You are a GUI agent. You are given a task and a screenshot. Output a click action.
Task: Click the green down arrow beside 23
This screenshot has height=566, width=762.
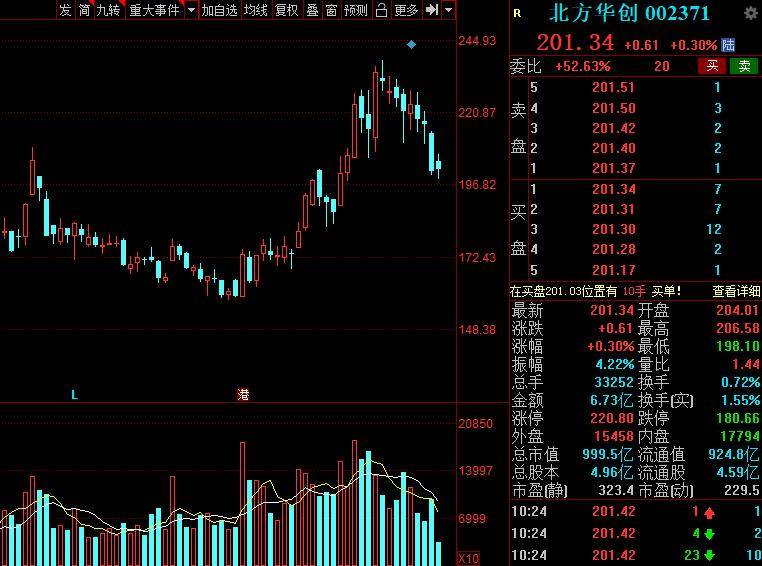(709, 555)
